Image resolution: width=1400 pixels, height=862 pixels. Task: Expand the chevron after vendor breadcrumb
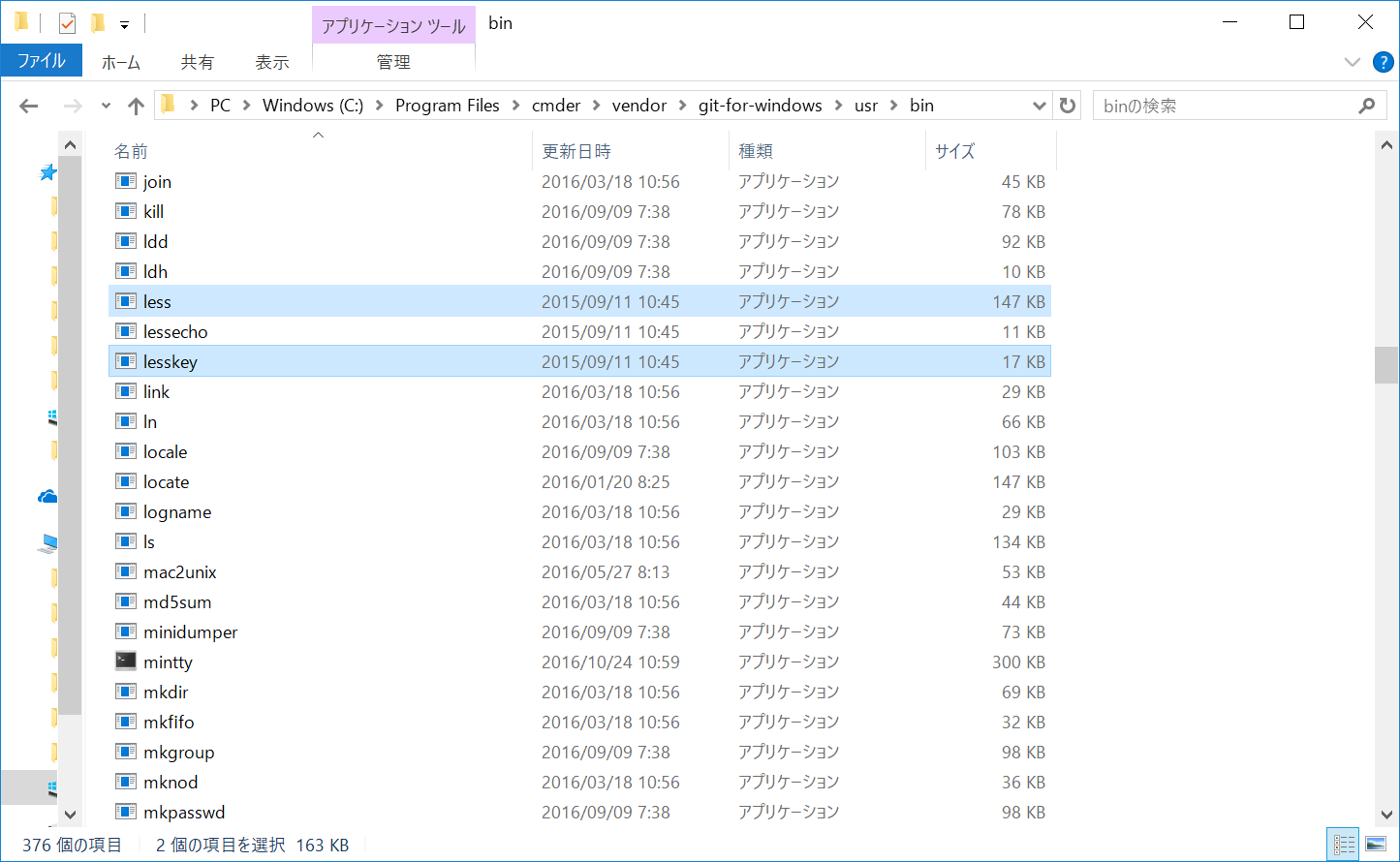click(x=683, y=106)
